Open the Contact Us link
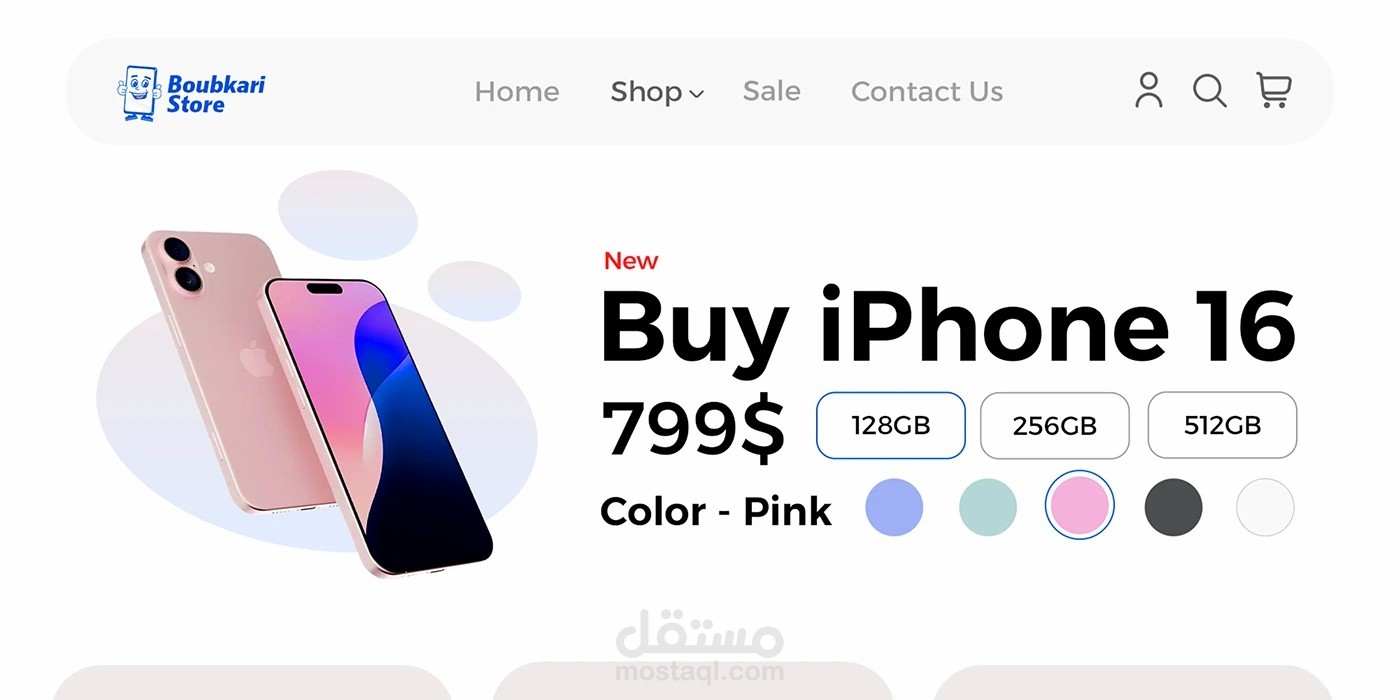The width and height of the screenshot is (1400, 700). pyautogui.click(x=927, y=92)
